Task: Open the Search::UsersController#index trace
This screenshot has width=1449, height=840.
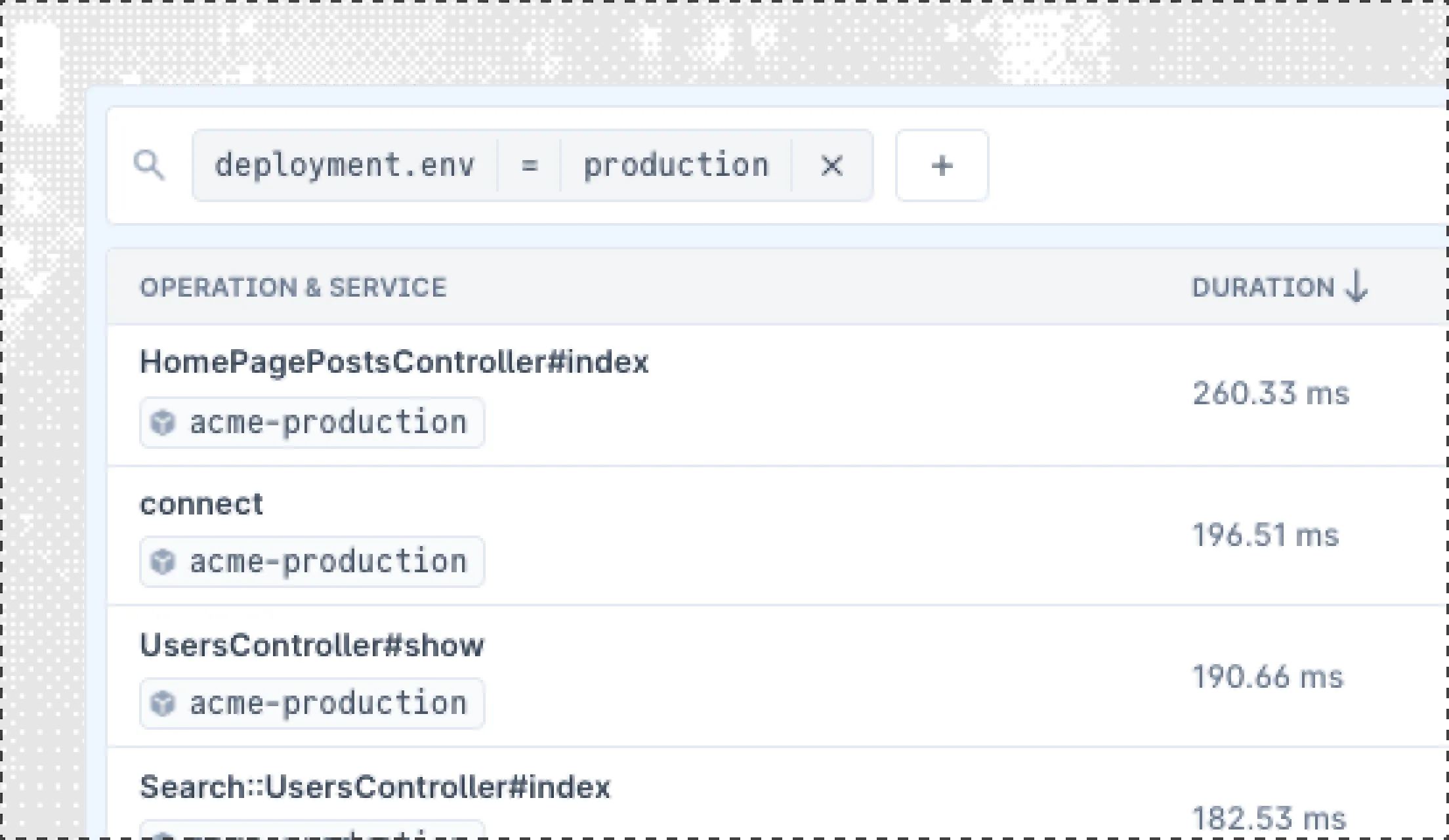Action: 375,787
